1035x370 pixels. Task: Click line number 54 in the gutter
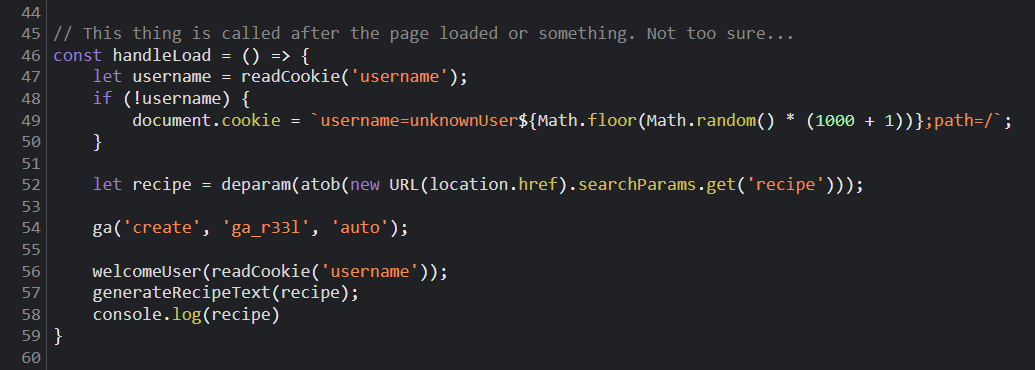tap(30, 228)
